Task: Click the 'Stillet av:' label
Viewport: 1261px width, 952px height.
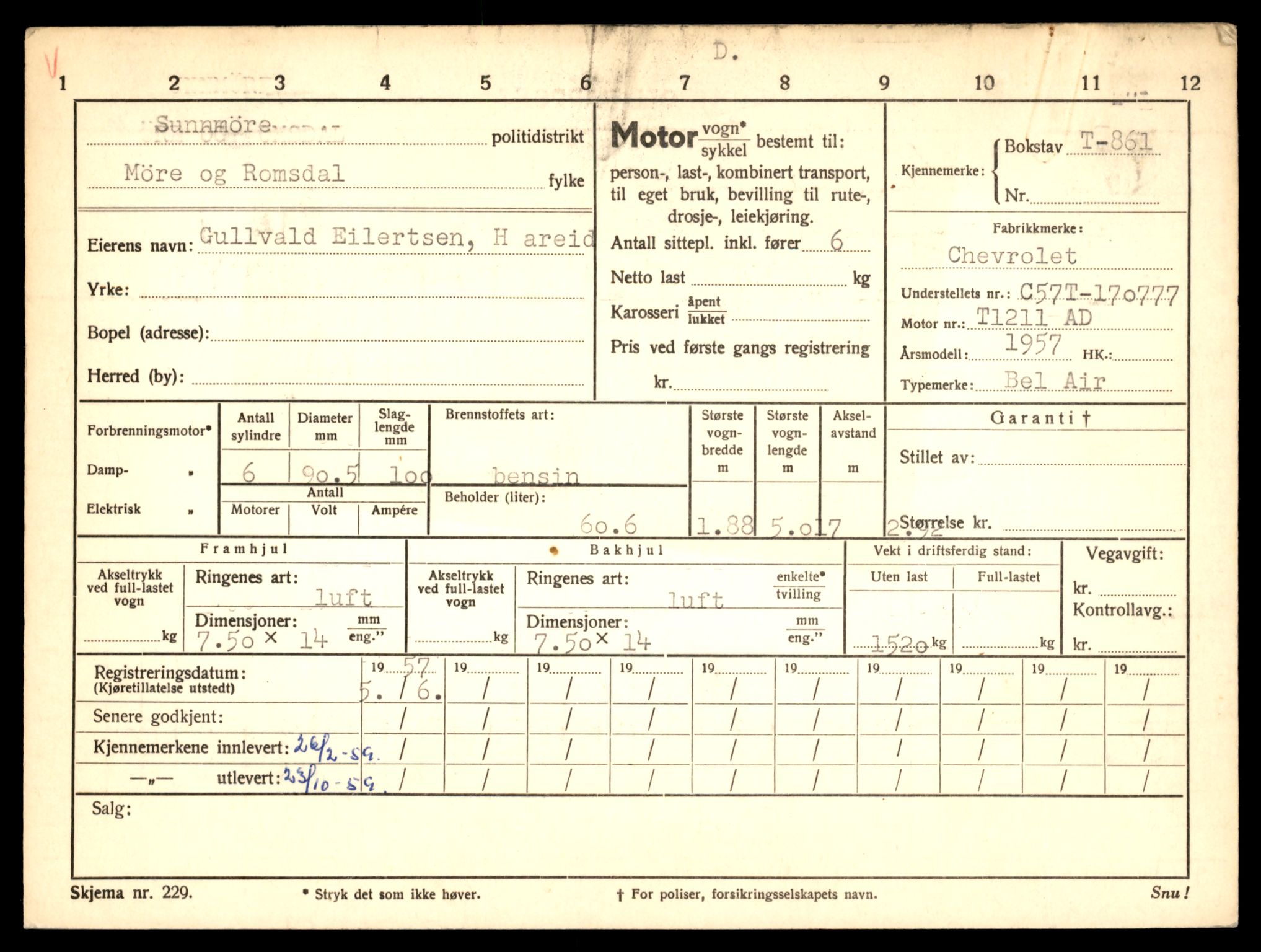Action: [937, 457]
